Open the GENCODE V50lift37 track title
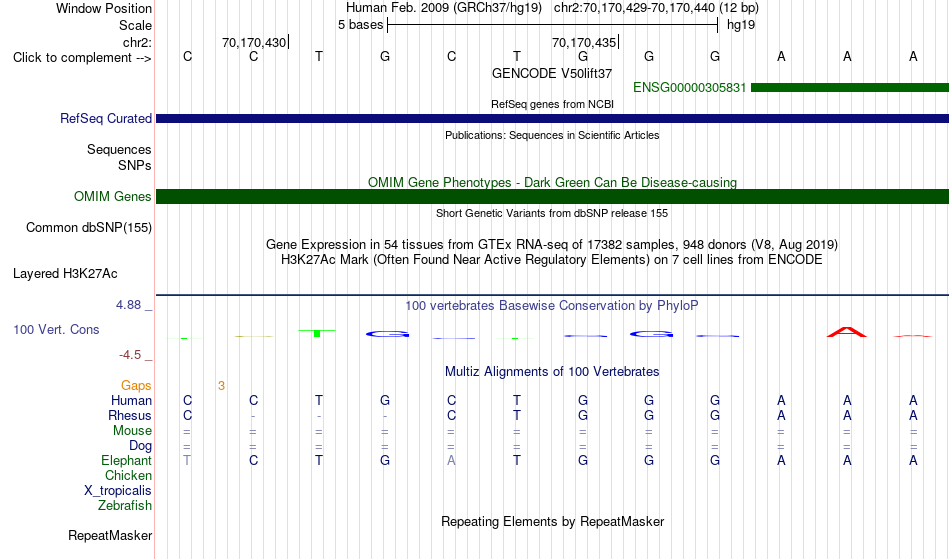Viewport: 950px width, 559px height. 552,73
